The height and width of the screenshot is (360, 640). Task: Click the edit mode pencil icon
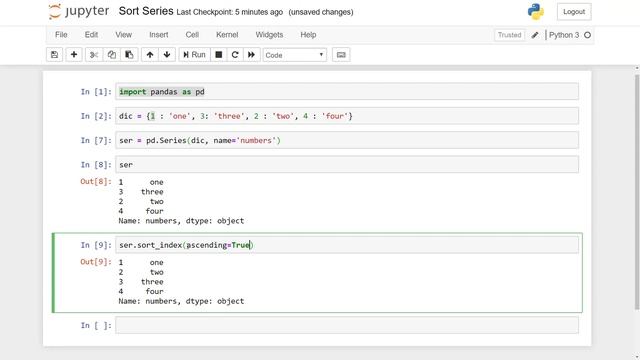coord(535,35)
